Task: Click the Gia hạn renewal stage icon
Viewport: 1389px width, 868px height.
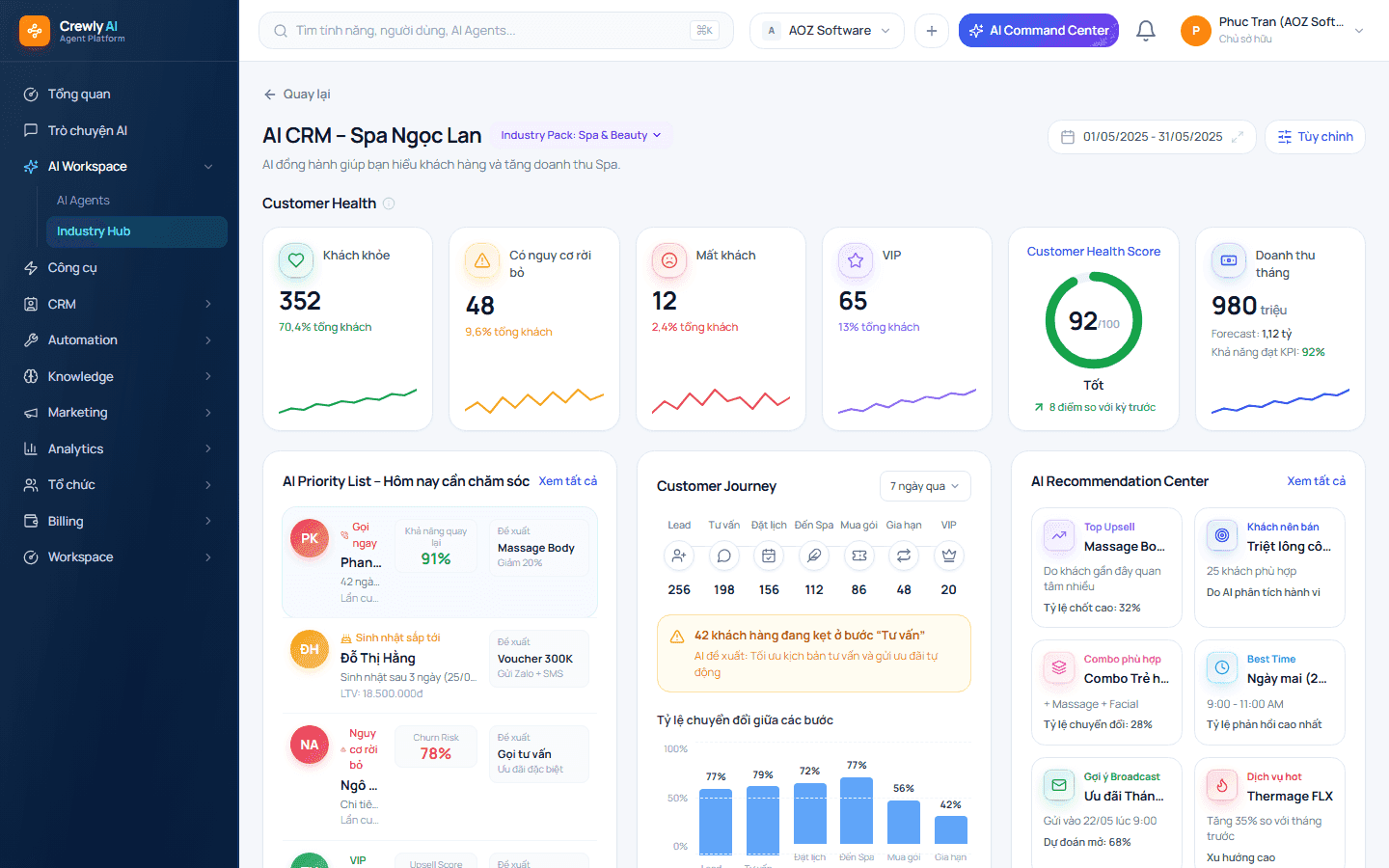Action: 904,556
